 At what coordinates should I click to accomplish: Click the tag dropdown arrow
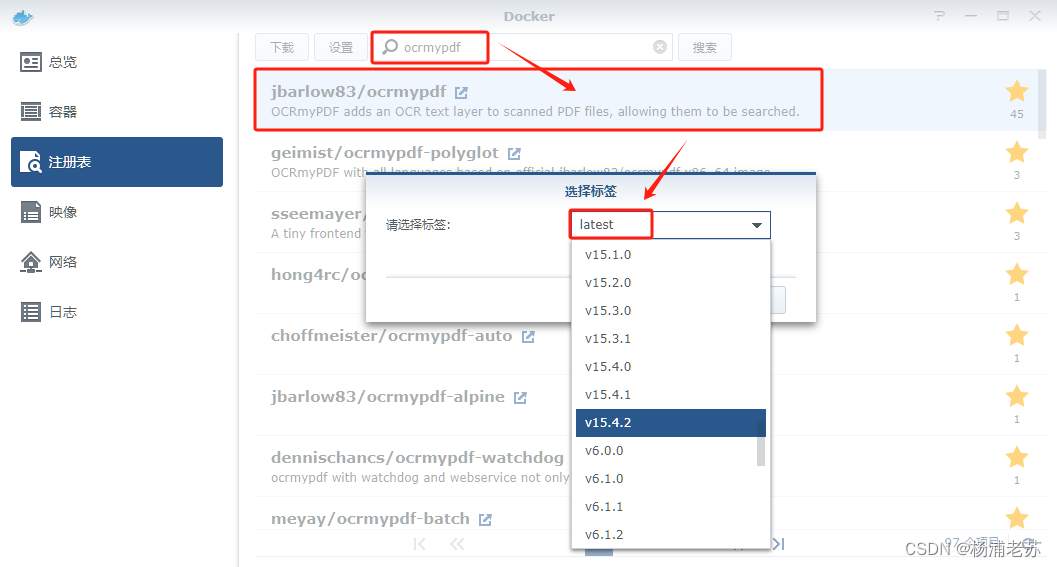(757, 225)
